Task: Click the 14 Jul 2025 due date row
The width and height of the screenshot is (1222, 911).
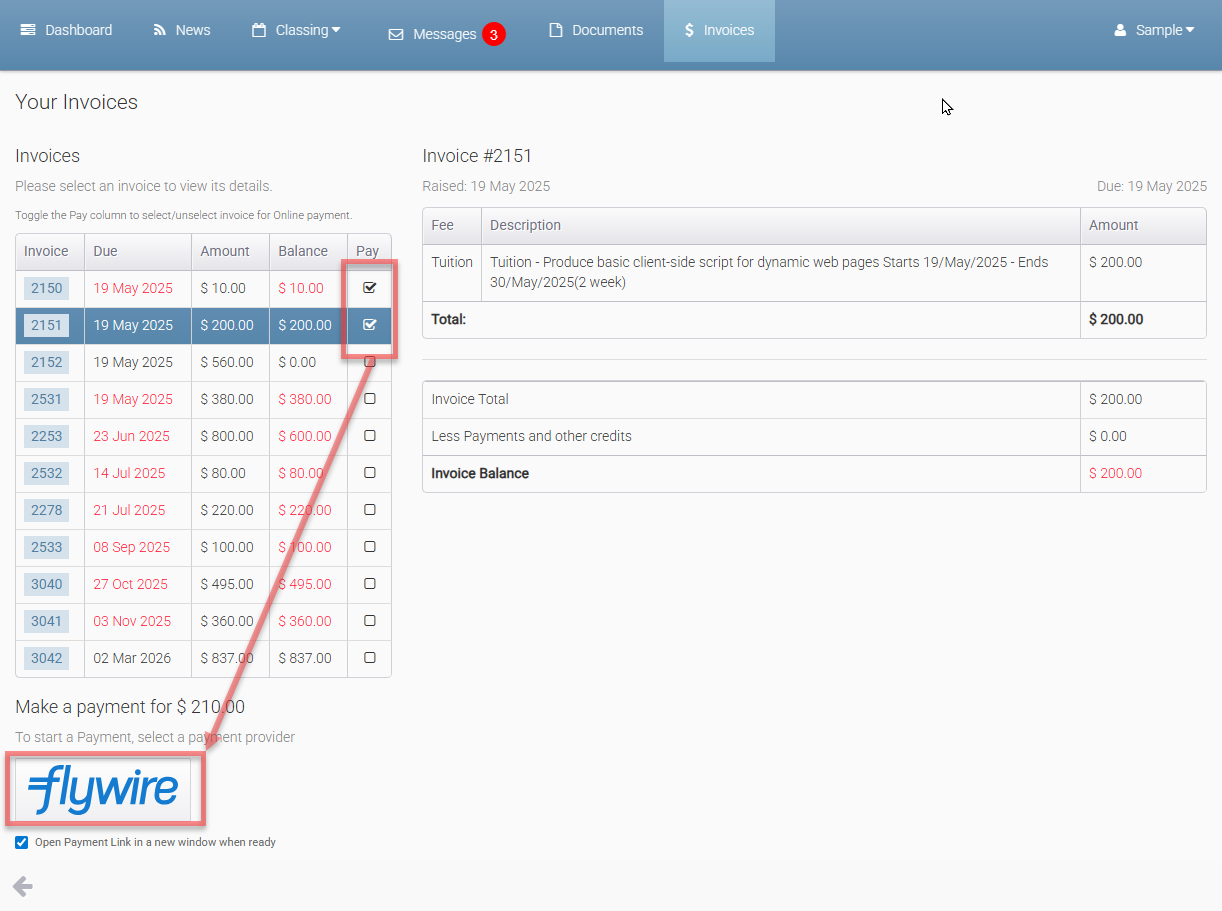Action: (x=129, y=473)
